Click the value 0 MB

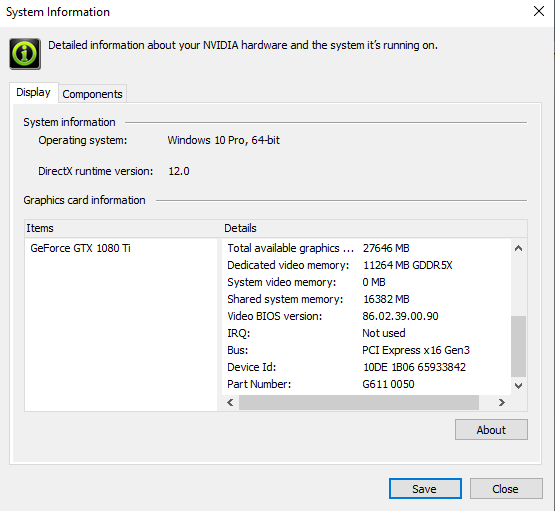pyautogui.click(x=374, y=282)
